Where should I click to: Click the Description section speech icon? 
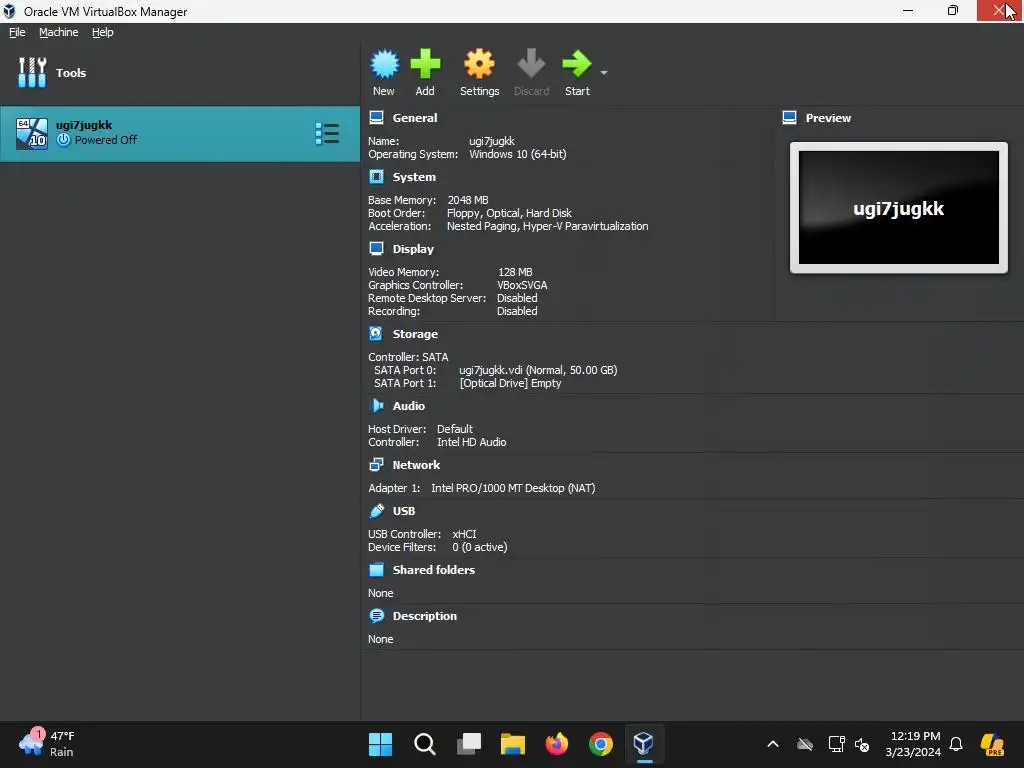(377, 615)
